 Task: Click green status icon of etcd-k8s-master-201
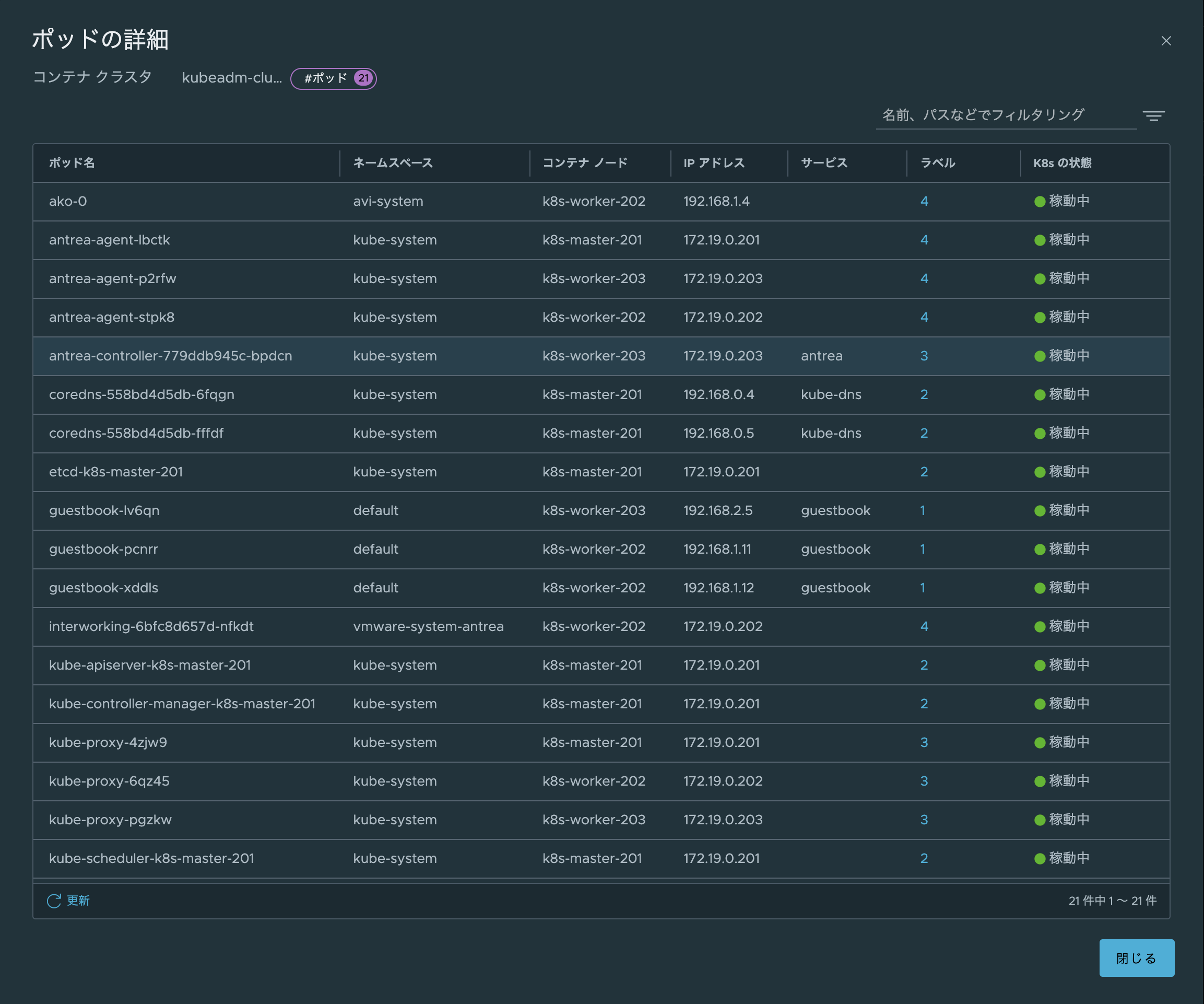[1039, 472]
